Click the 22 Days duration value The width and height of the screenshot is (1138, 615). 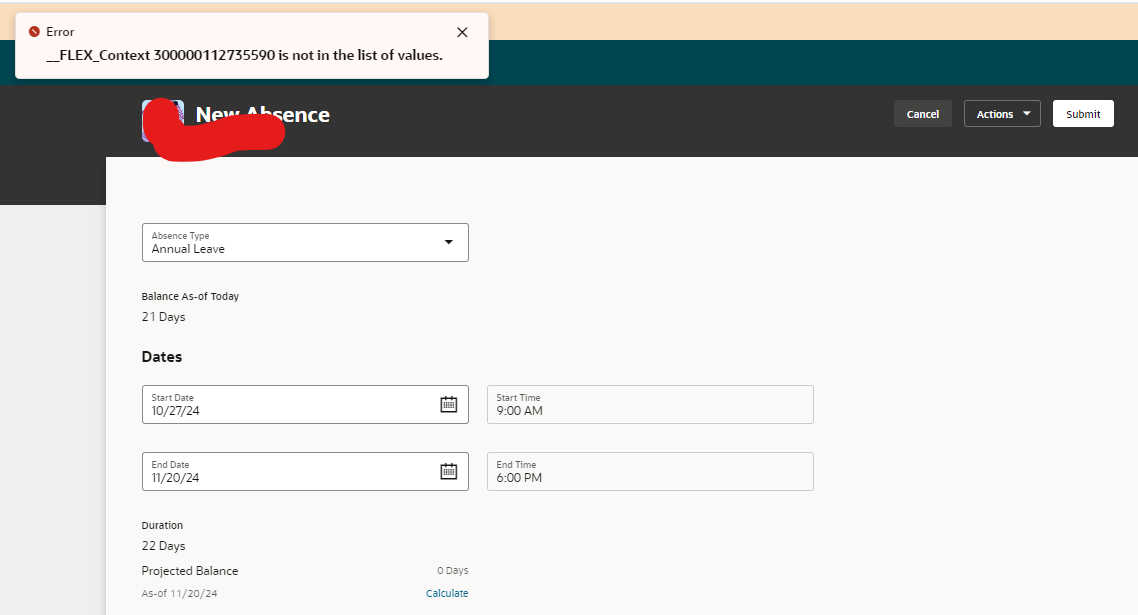[x=163, y=546]
